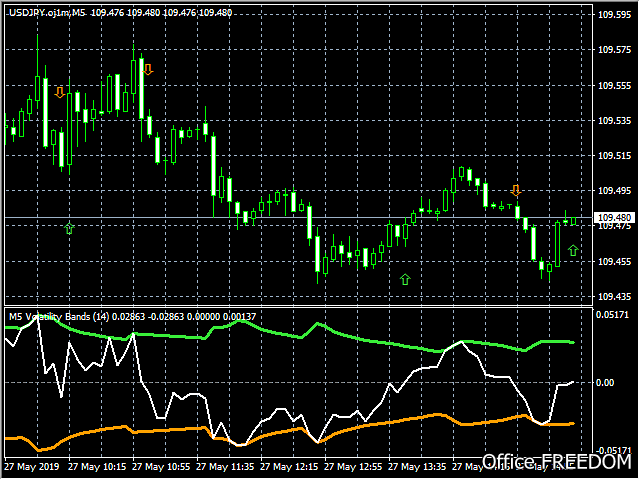Click the 27 May 11:35 time label

[x=225, y=467]
